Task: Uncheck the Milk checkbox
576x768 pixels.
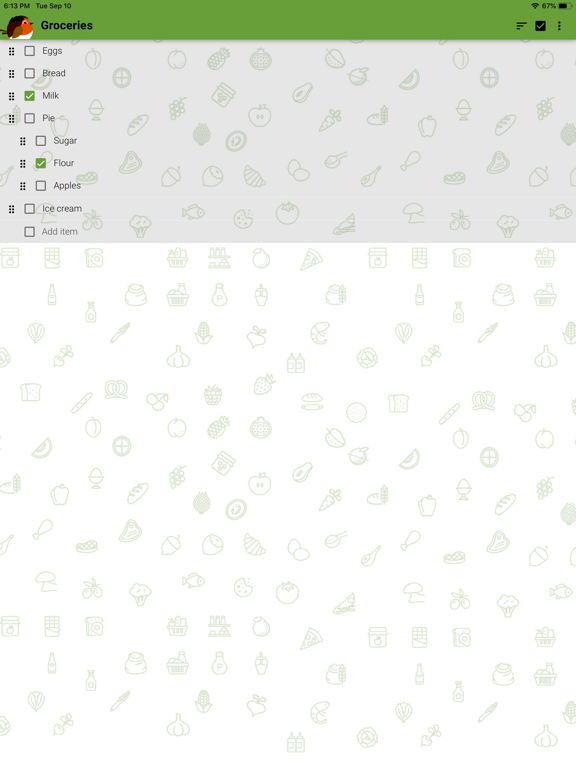Action: pyautogui.click(x=29, y=96)
